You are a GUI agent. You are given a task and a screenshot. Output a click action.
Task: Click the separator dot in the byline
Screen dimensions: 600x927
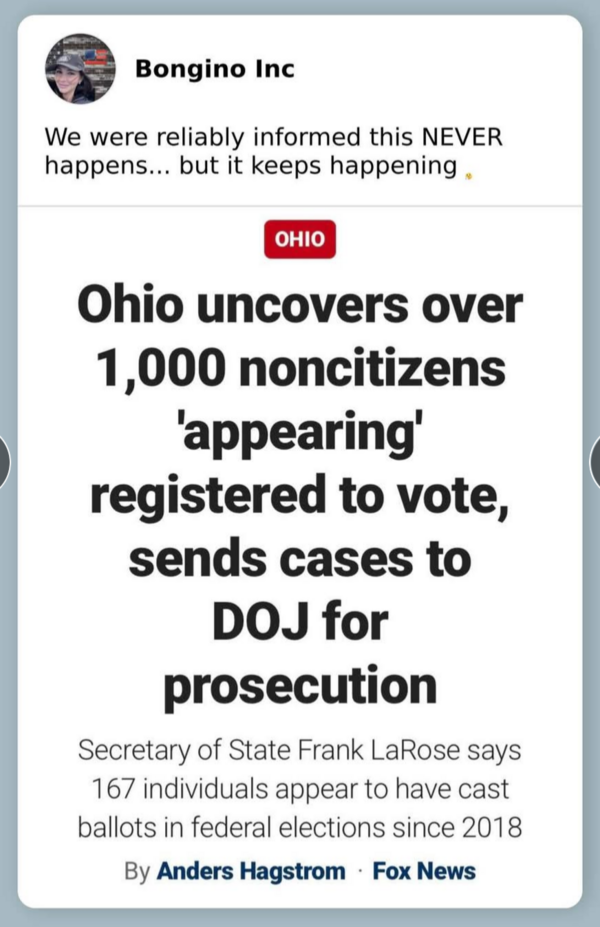(360, 870)
